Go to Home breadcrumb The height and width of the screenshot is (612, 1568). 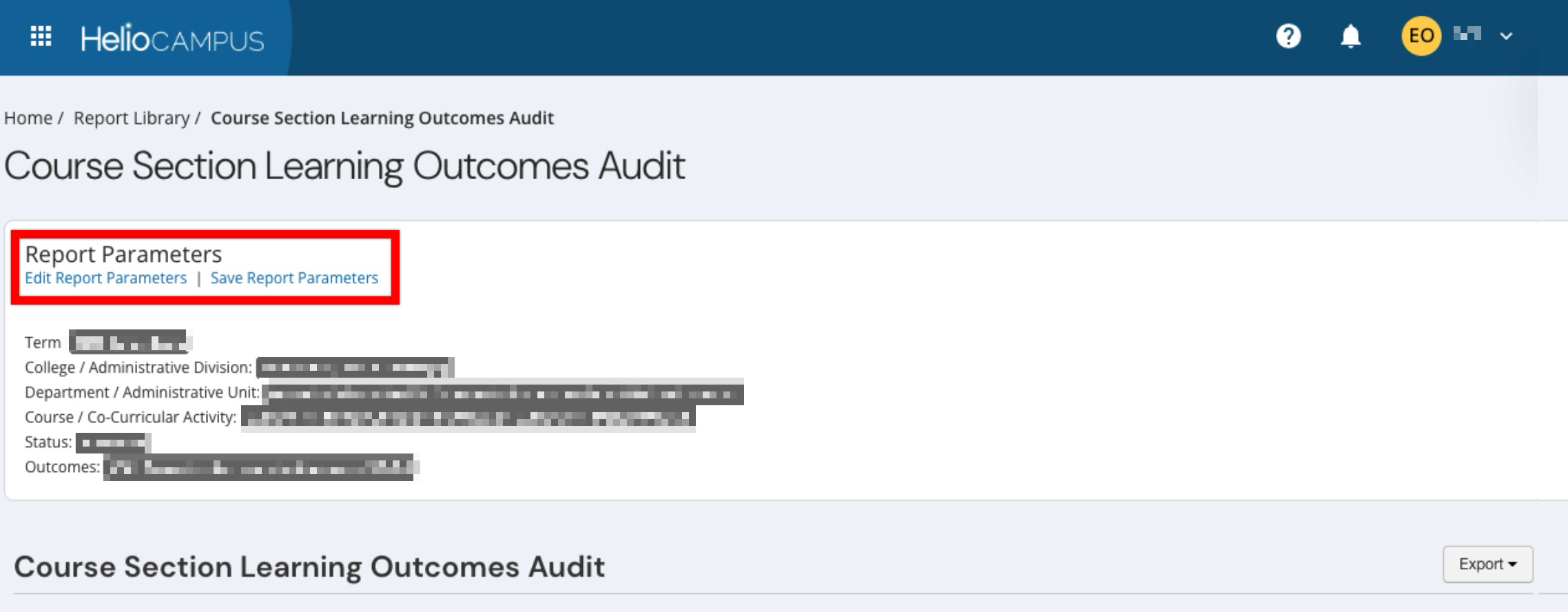[x=28, y=118]
